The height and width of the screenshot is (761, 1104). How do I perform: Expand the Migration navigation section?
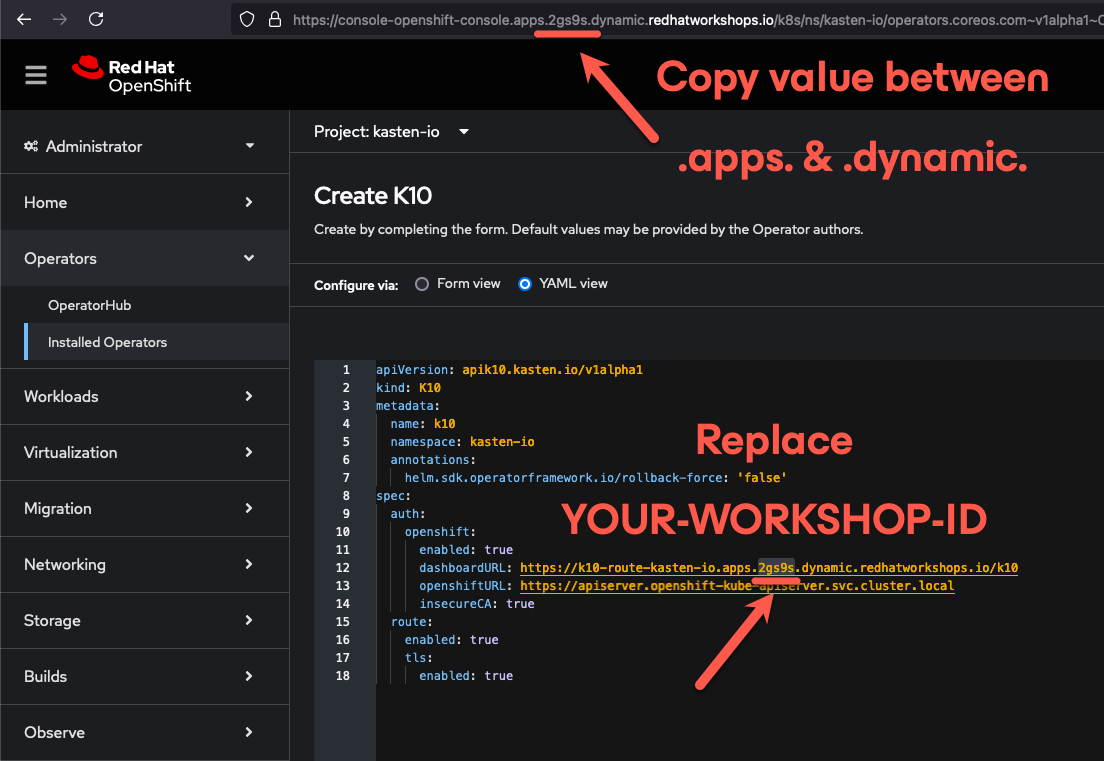[x=144, y=508]
